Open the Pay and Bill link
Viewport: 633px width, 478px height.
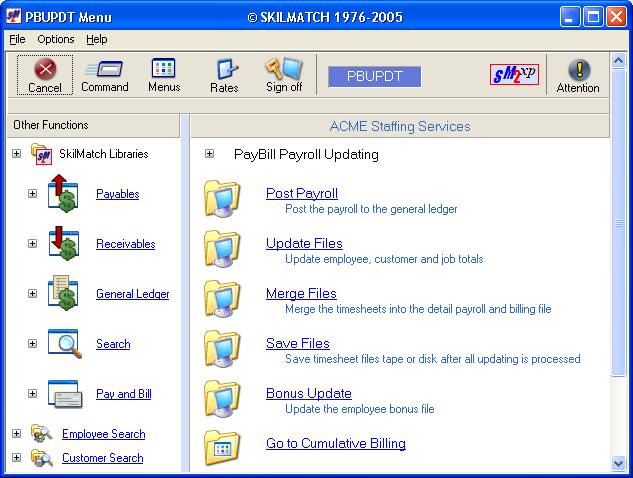pyautogui.click(x=124, y=394)
